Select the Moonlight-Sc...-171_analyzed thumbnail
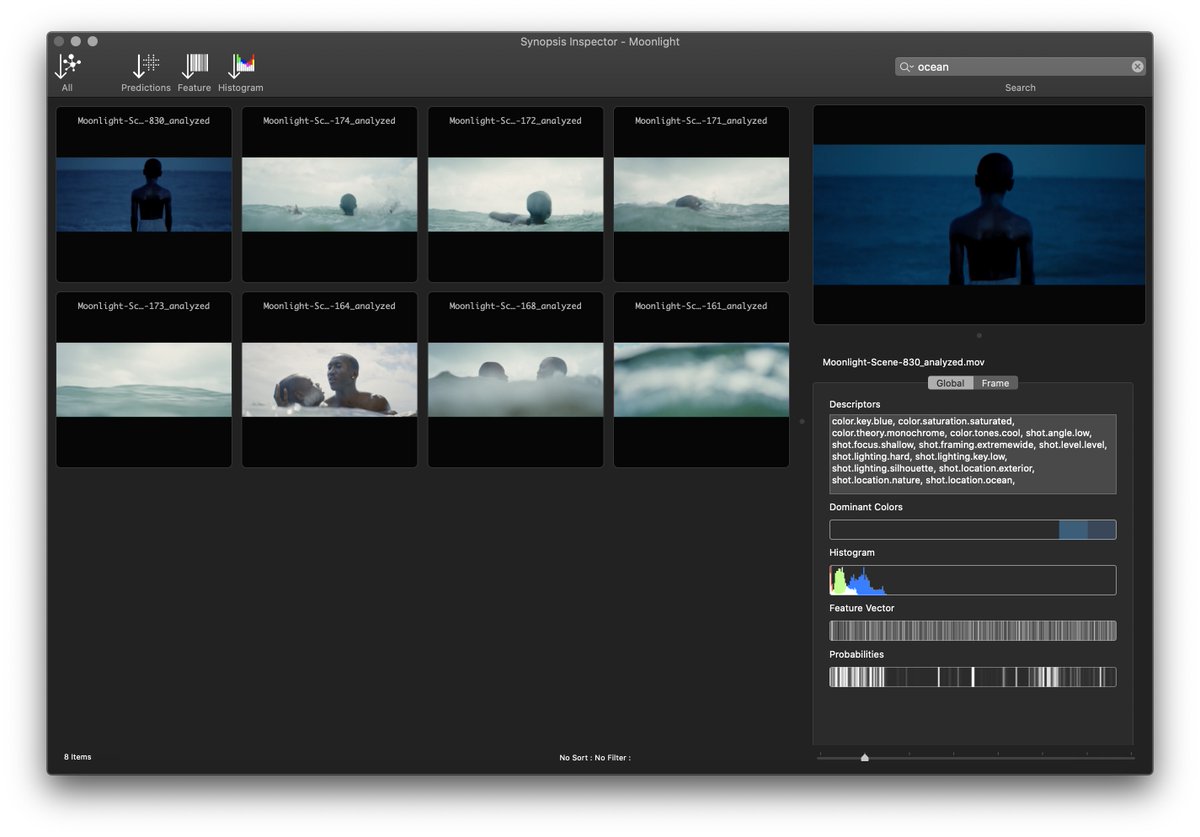1200x837 pixels. 701,195
